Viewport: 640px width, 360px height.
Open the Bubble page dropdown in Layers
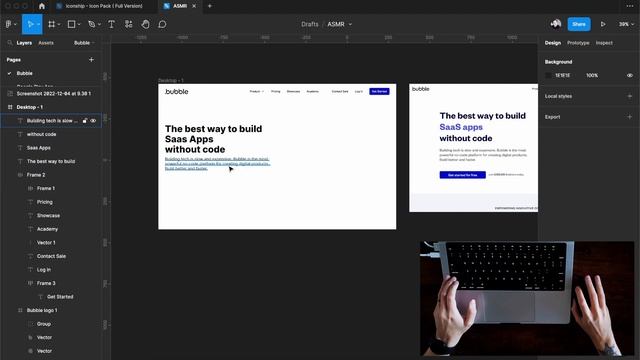[84, 42]
